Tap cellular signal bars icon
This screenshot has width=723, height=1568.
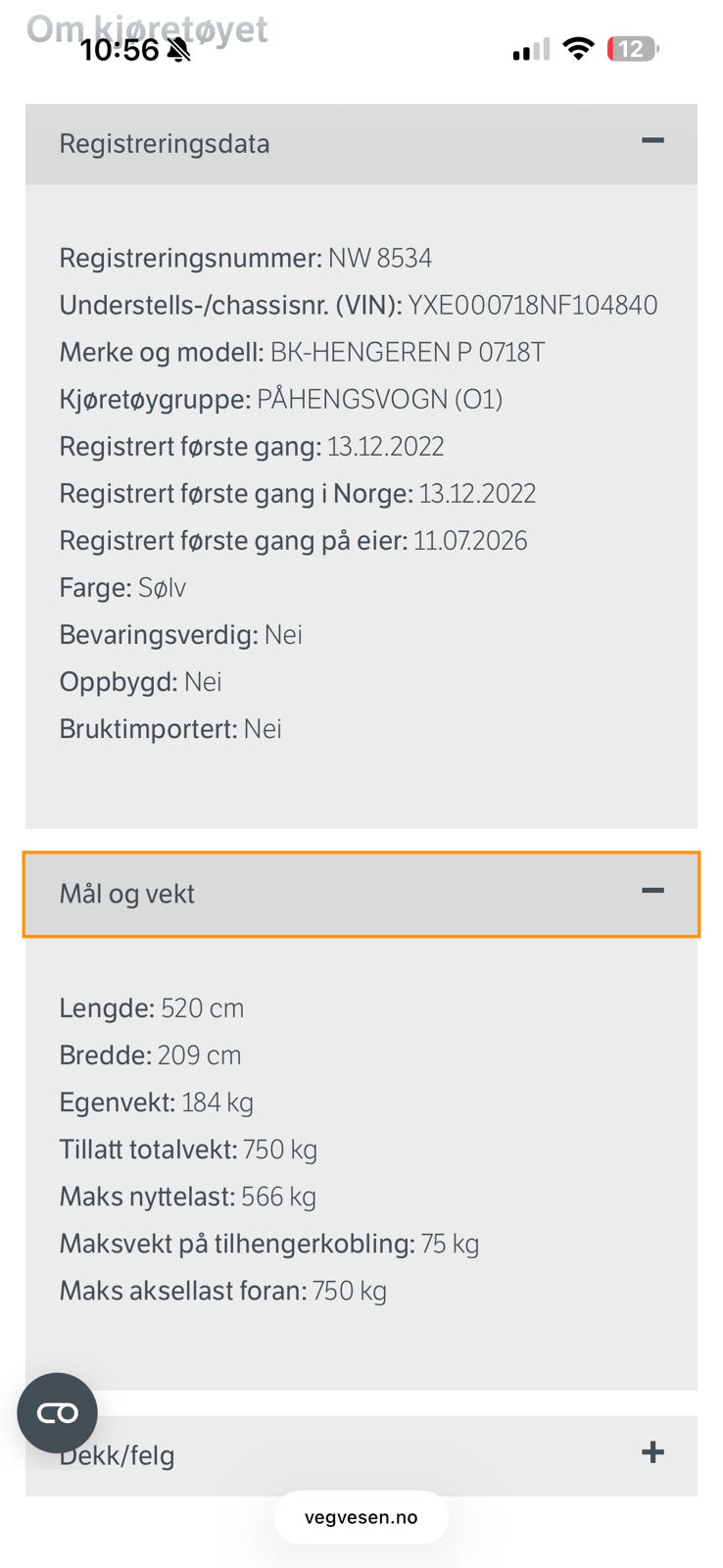(x=531, y=50)
